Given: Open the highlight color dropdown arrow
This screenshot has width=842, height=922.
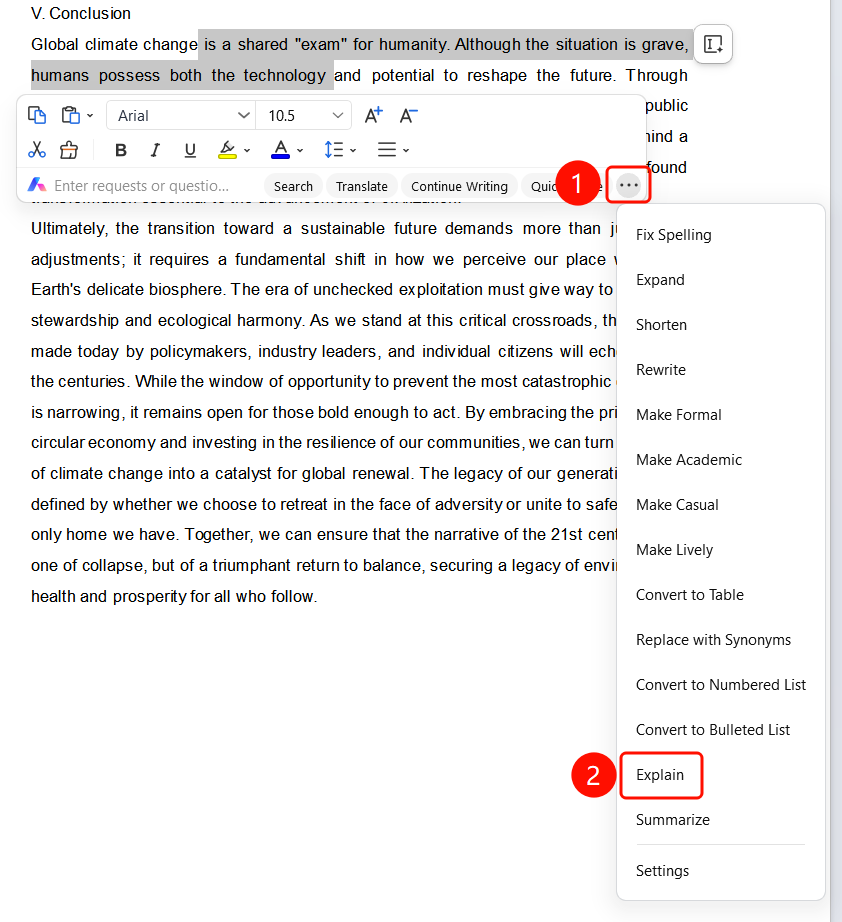Looking at the screenshot, I should [x=247, y=151].
